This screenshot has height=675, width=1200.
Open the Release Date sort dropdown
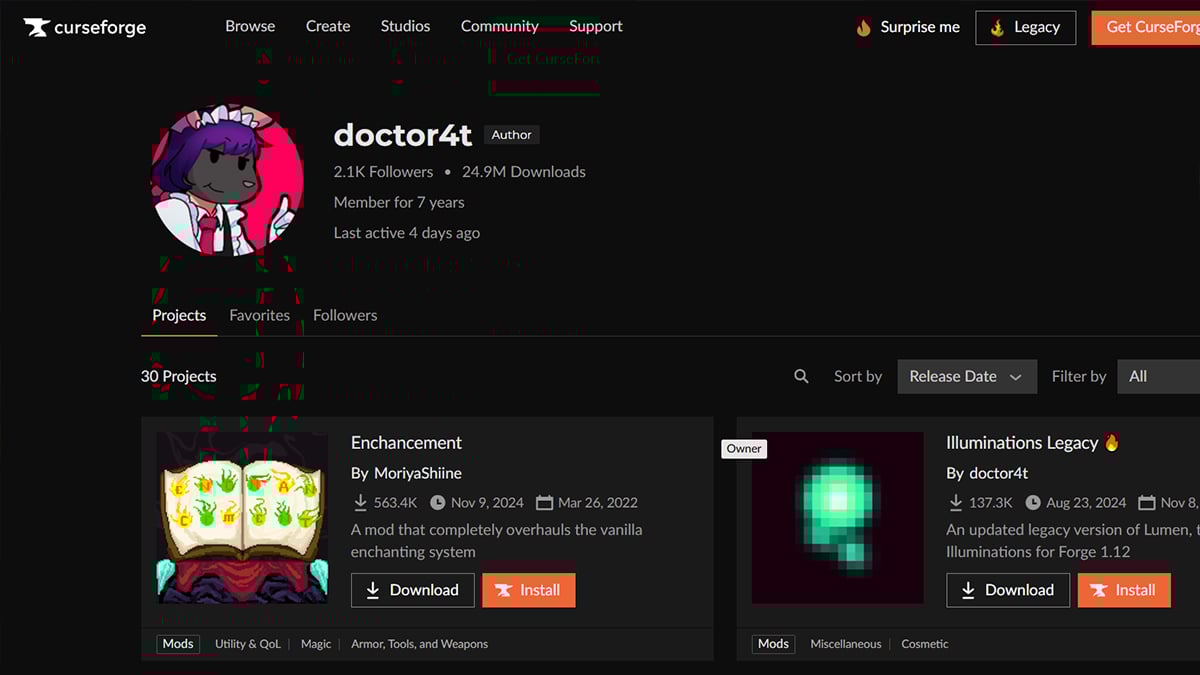click(966, 376)
